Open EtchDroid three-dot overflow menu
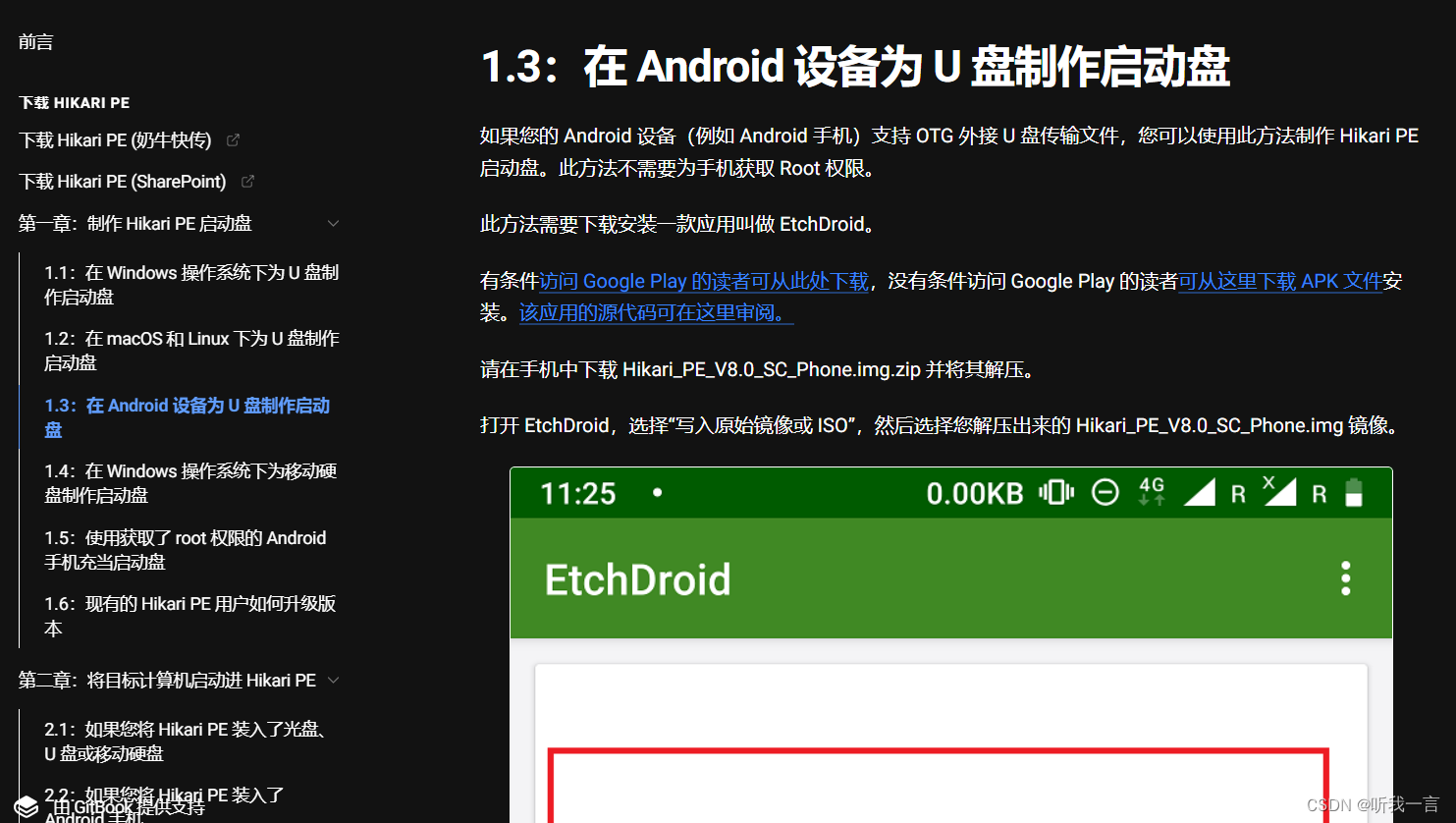Screen dimensions: 1456x823 click(1345, 578)
